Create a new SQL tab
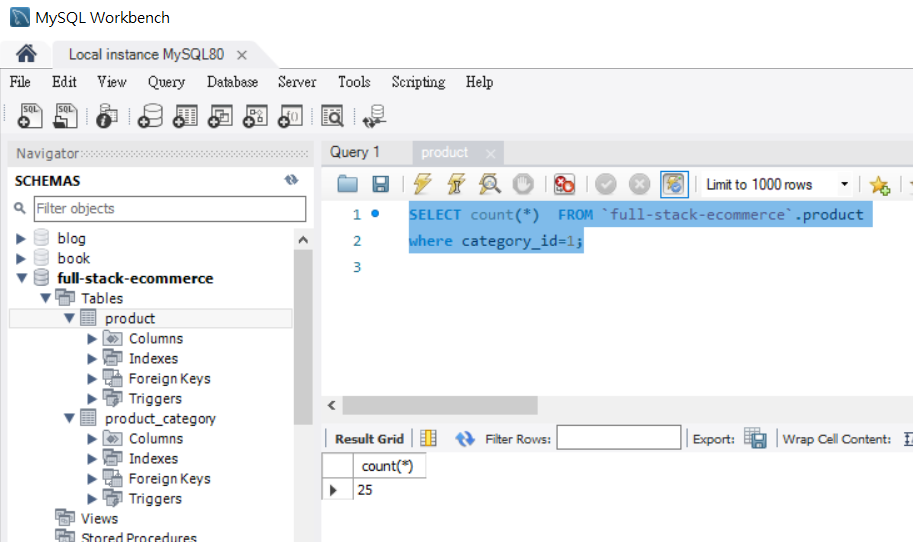This screenshot has height=542, width=913. click(30, 115)
